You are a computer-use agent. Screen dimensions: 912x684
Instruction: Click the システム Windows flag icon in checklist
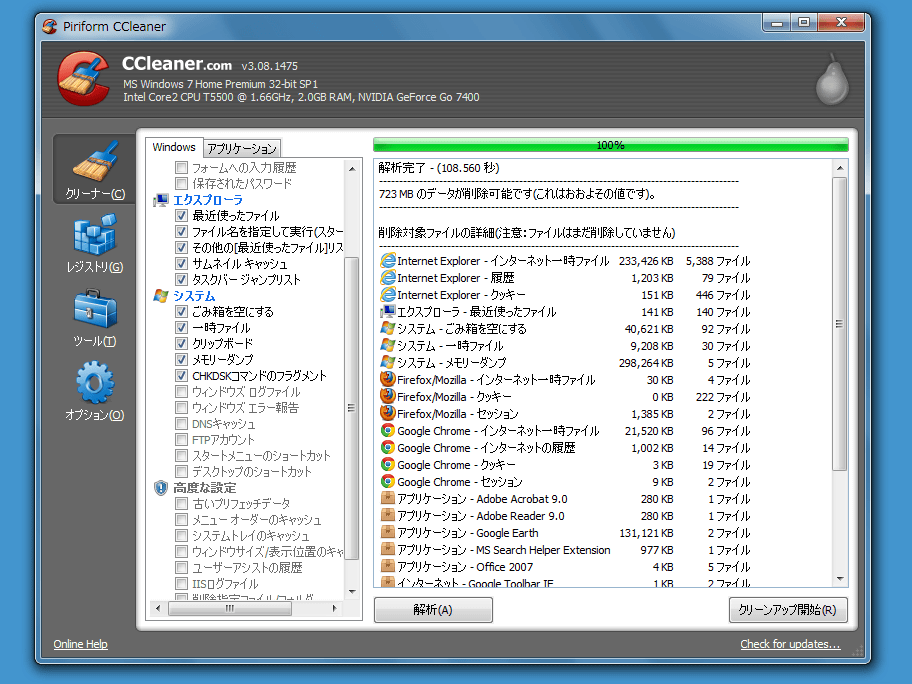tap(161, 296)
